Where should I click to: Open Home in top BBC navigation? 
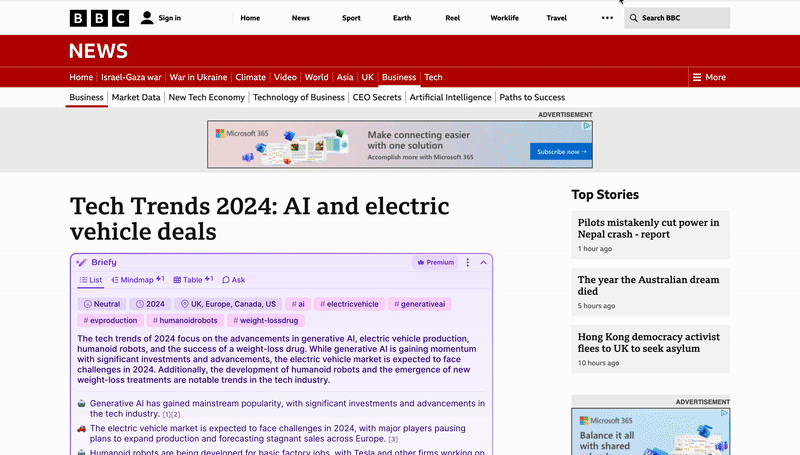pyautogui.click(x=250, y=18)
